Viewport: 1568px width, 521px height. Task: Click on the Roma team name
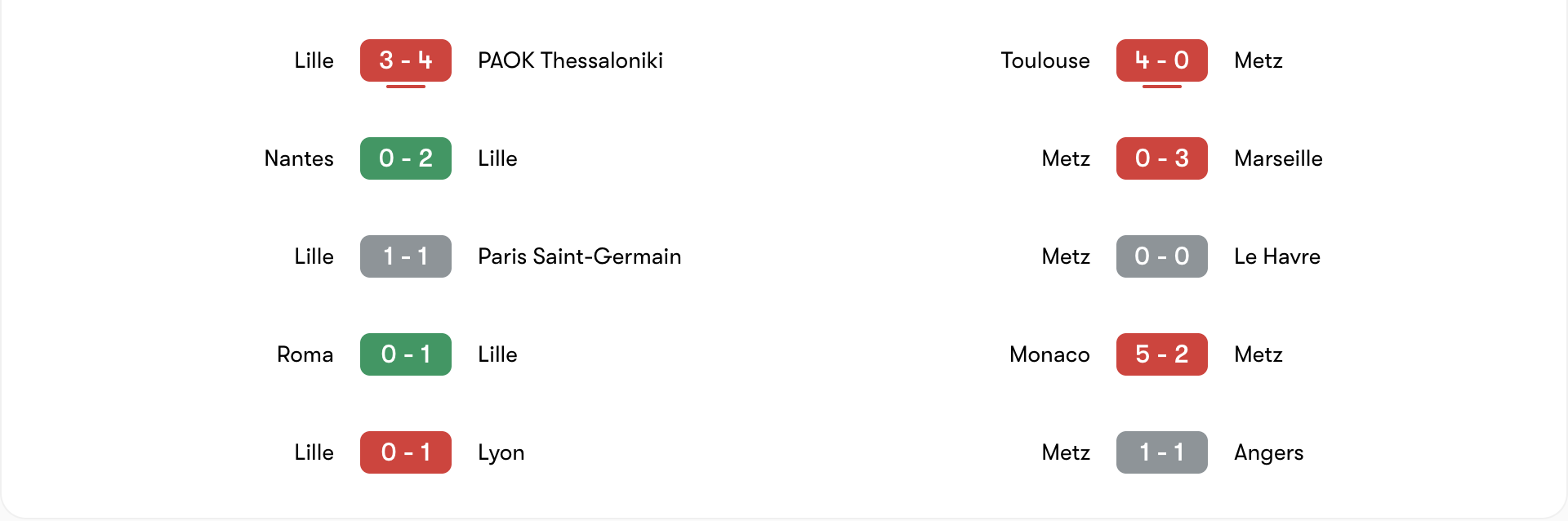click(305, 354)
